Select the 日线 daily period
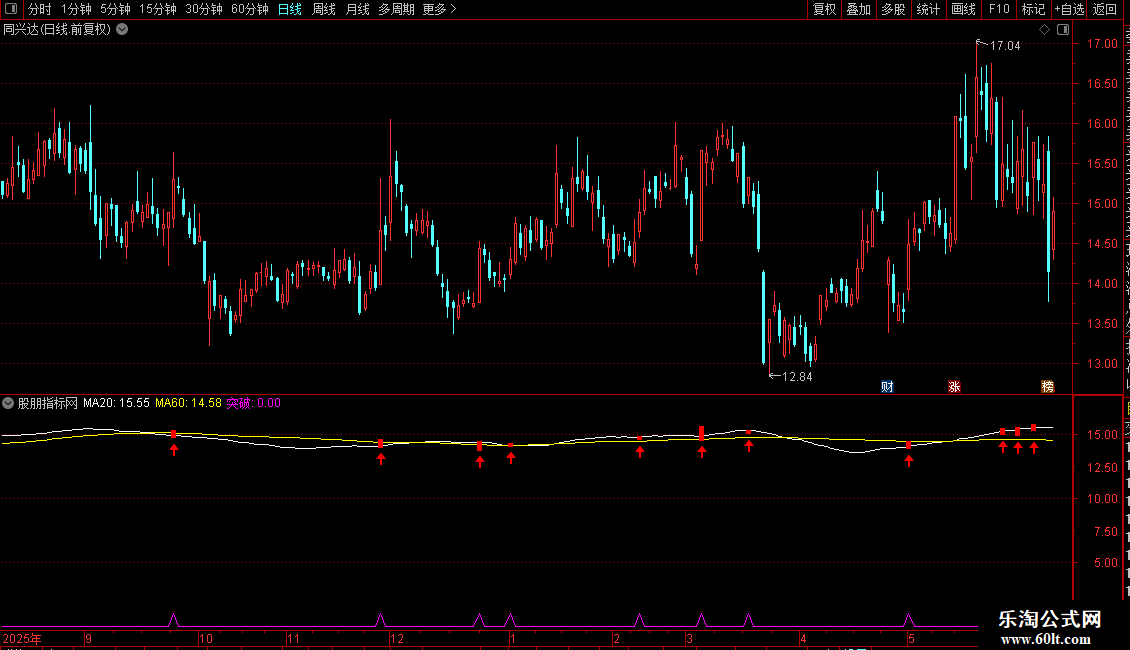This screenshot has height=650, width=1130. tap(290, 9)
